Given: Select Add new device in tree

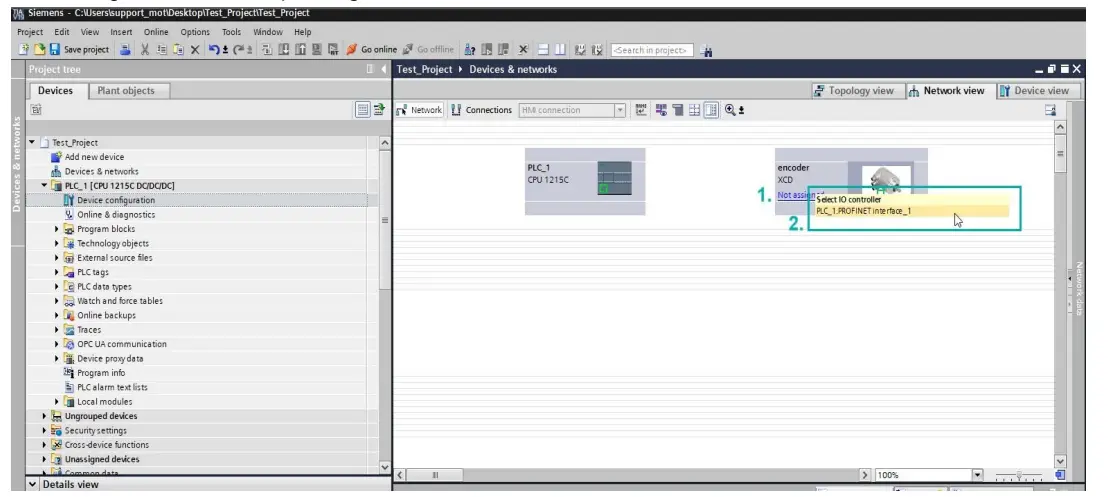Looking at the screenshot, I should pos(94,157).
